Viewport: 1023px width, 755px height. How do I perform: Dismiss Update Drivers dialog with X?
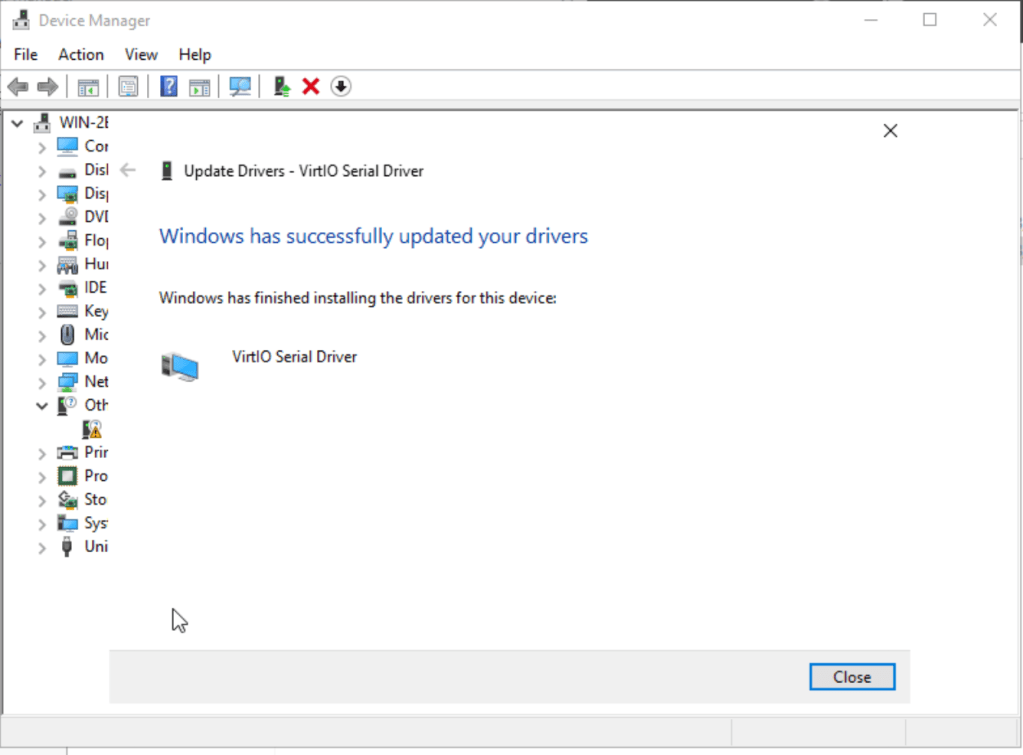tap(890, 131)
